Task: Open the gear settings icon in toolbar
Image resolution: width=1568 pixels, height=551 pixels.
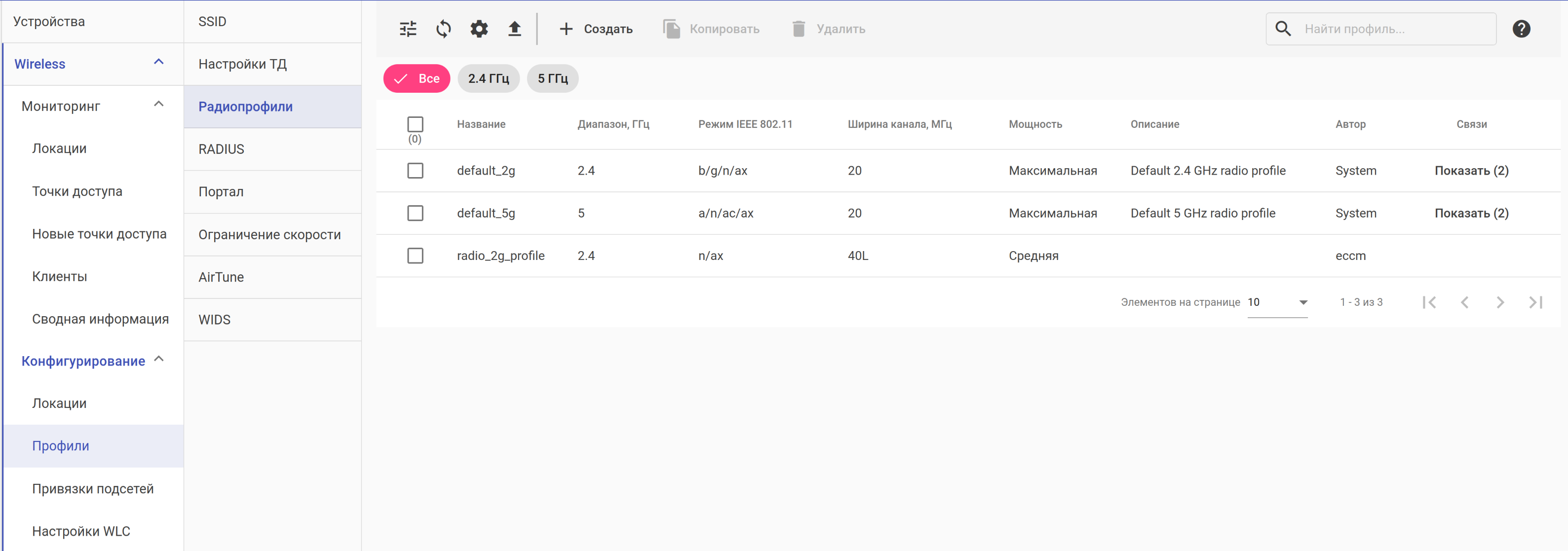Action: pyautogui.click(x=479, y=29)
